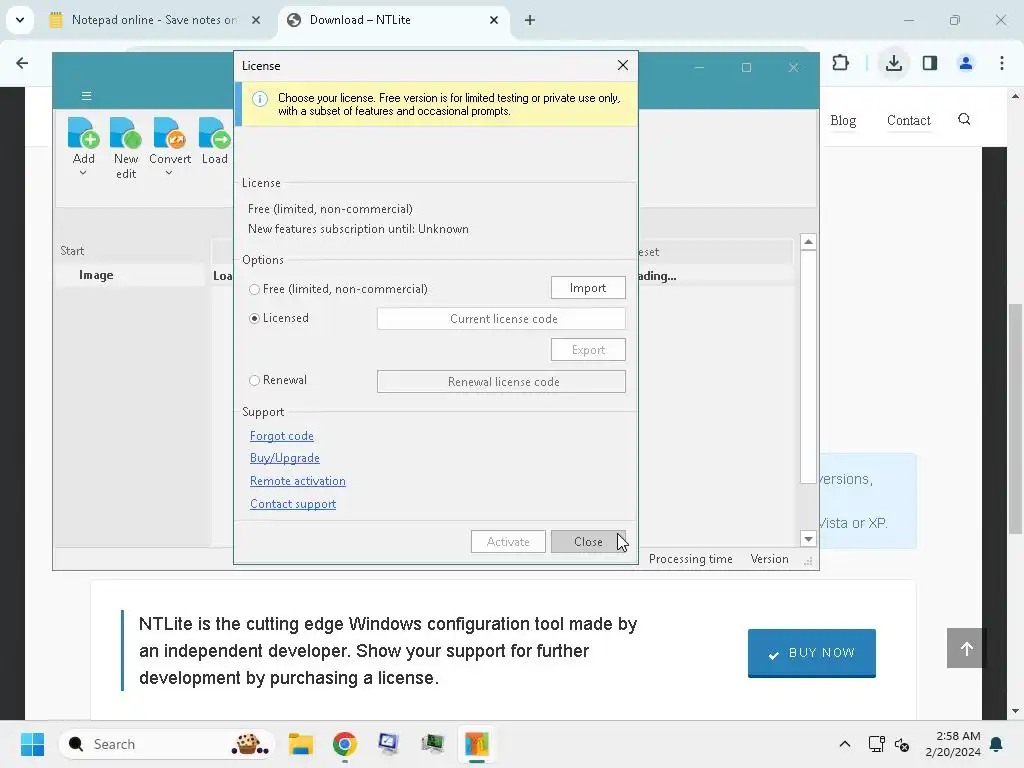Screen dimensions: 1024x768
Task: Open Chrome downloads icon
Action: pos(893,63)
